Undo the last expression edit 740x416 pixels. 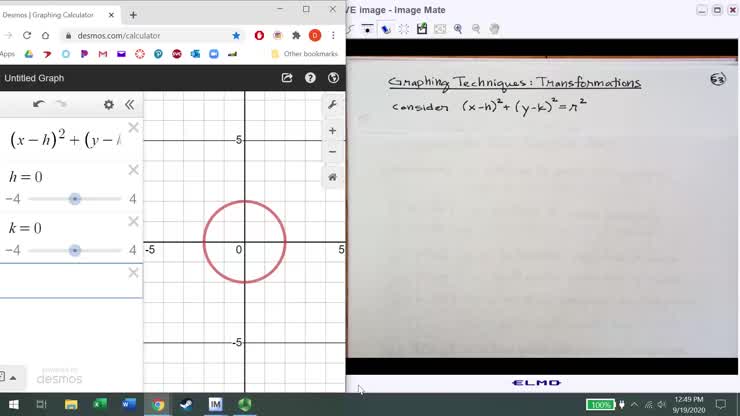39,104
